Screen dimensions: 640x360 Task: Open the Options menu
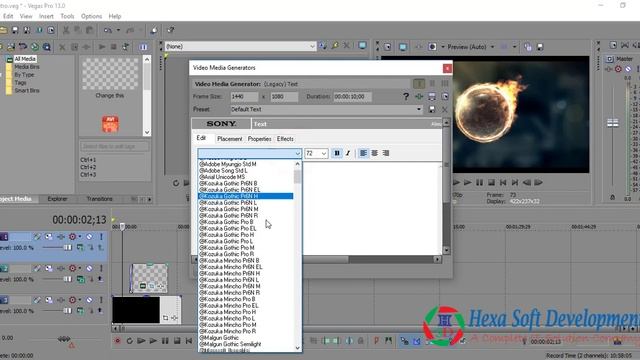click(x=91, y=16)
